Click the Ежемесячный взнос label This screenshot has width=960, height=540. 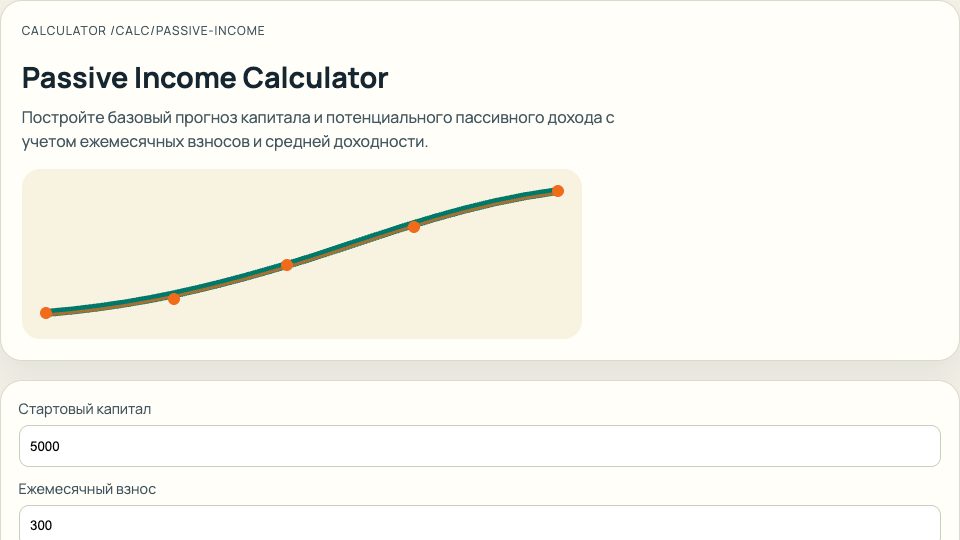87,489
